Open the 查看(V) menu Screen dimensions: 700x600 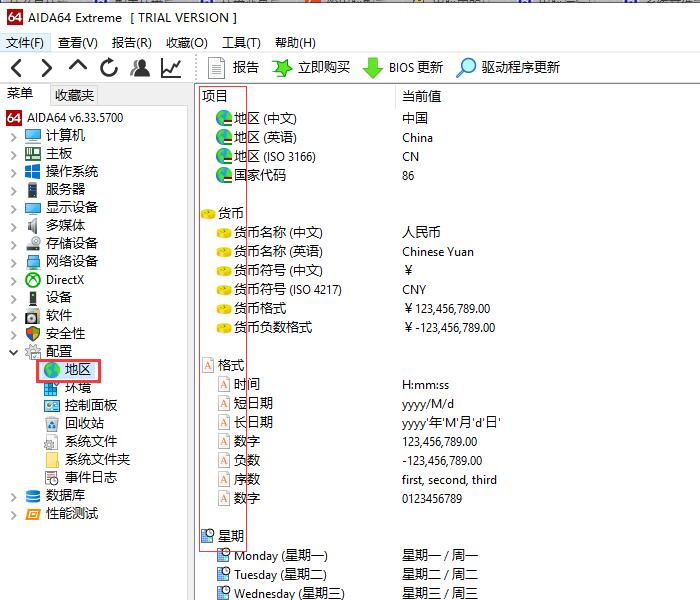click(78, 43)
